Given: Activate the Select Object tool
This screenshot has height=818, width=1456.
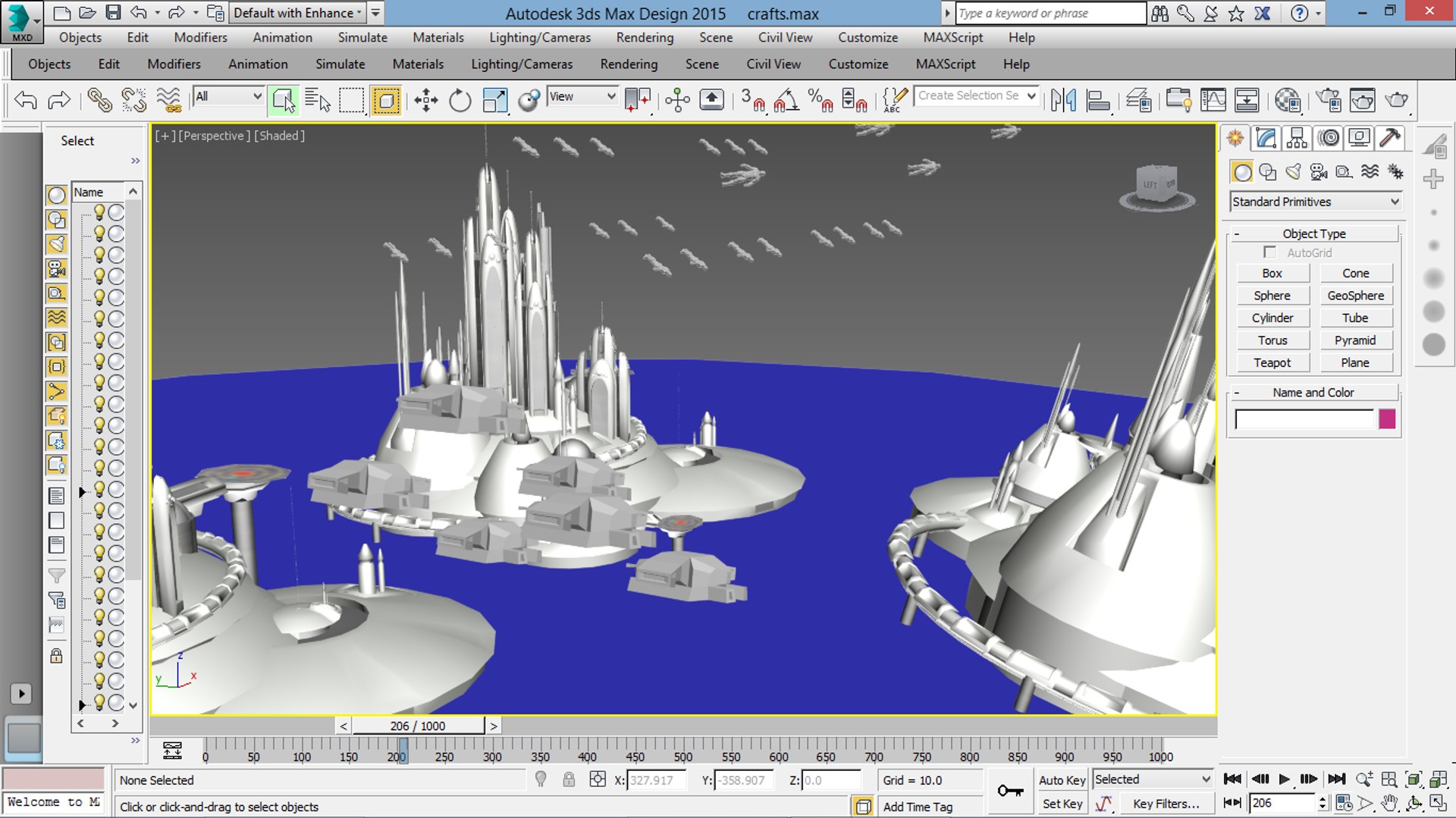Looking at the screenshot, I should coord(284,100).
